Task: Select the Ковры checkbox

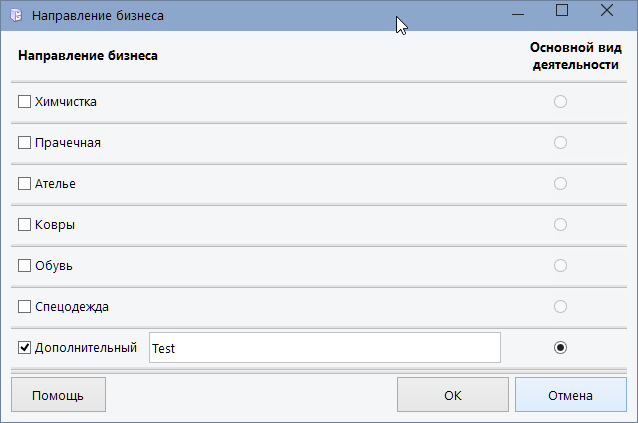Action: pos(25,224)
